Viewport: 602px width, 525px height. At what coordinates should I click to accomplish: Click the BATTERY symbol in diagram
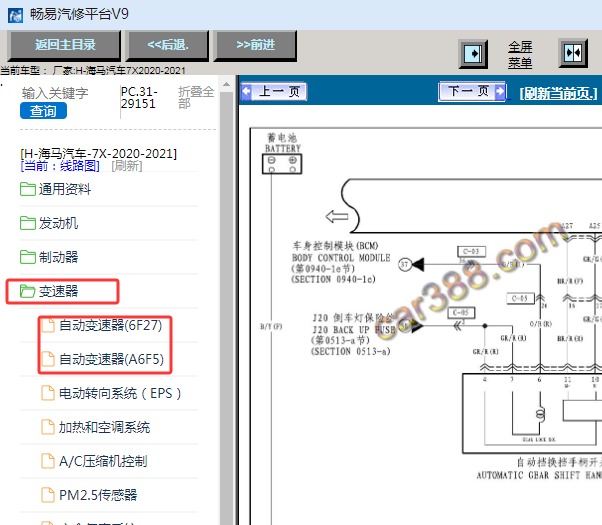[282, 164]
